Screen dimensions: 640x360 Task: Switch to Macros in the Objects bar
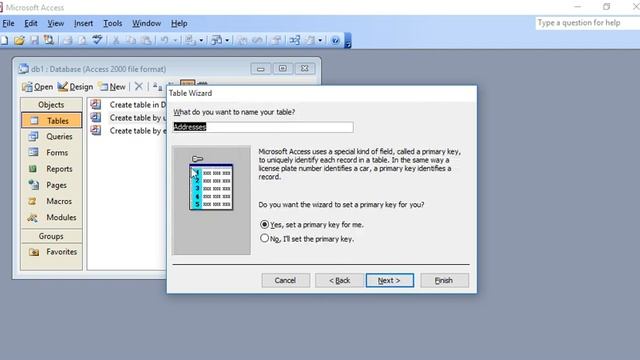tap(51, 201)
